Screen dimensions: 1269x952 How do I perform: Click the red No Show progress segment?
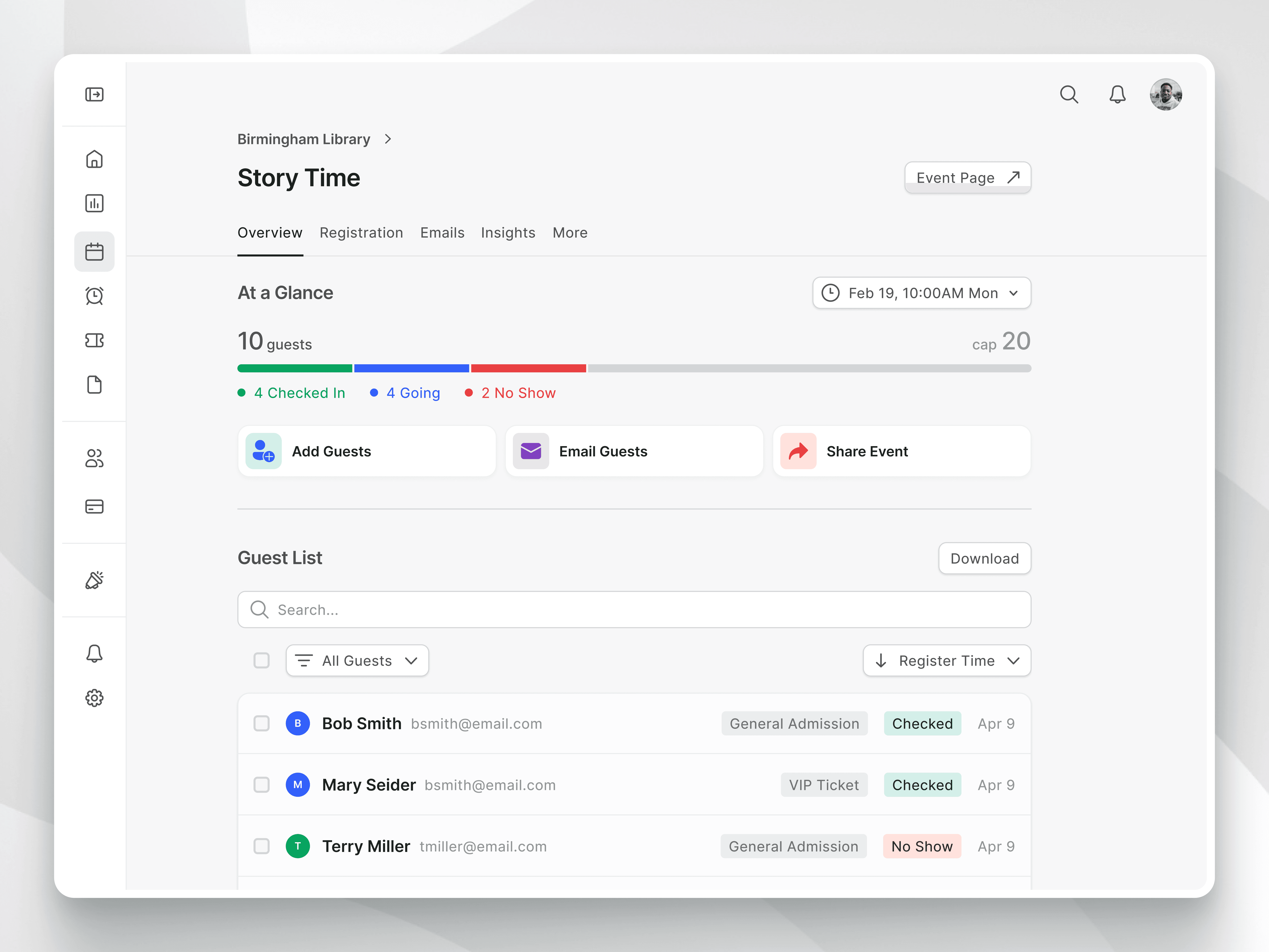pos(528,368)
